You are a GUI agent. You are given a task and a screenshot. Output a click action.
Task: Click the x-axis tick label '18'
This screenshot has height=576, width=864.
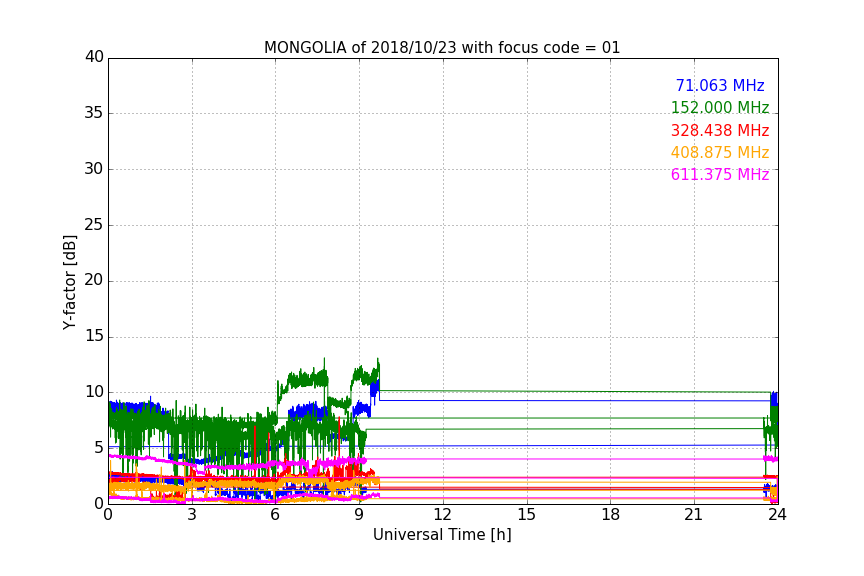coord(611,515)
